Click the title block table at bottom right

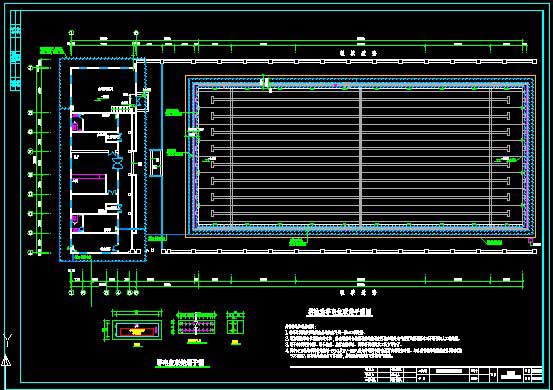click(452, 374)
